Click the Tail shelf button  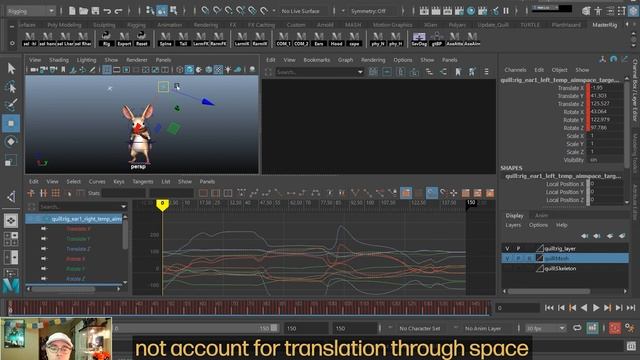183,38
